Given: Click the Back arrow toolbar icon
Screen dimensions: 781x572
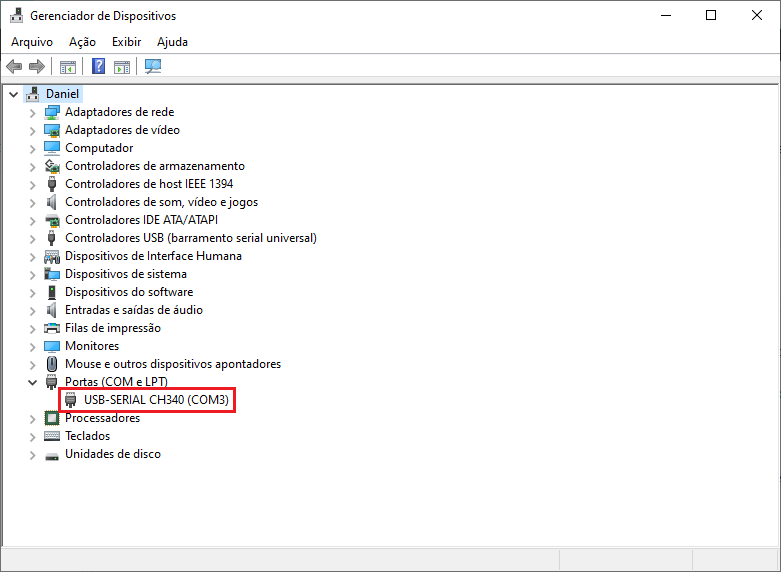Looking at the screenshot, I should [x=14, y=66].
